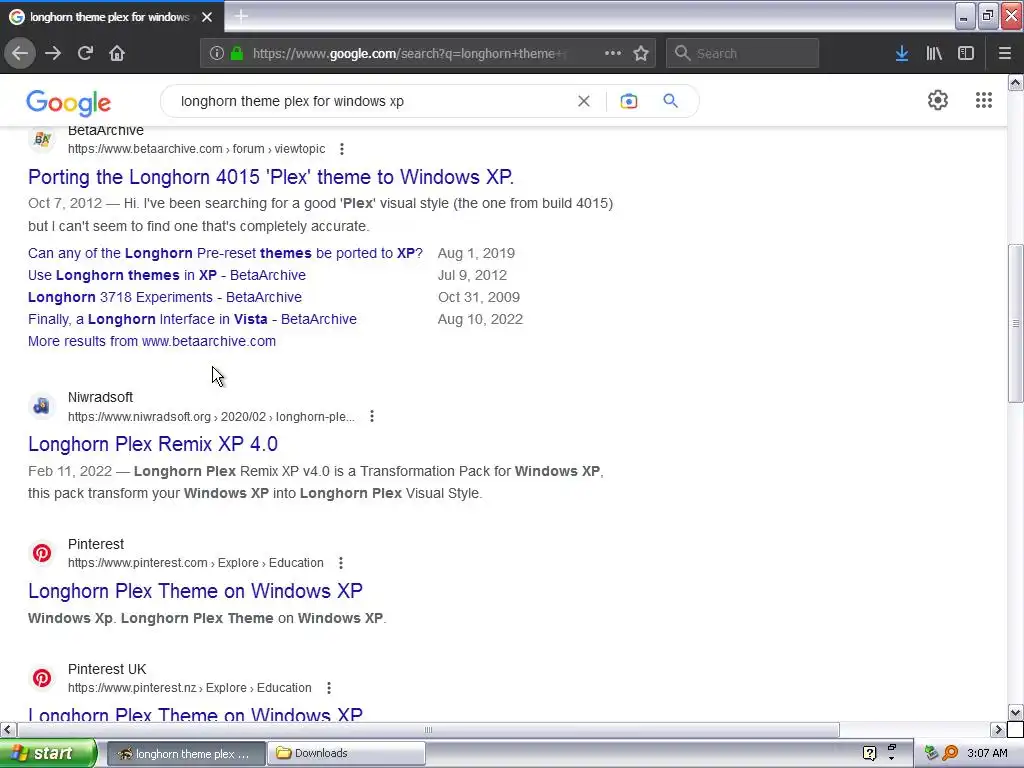Close the longhorn theme plex tab

[207, 17]
